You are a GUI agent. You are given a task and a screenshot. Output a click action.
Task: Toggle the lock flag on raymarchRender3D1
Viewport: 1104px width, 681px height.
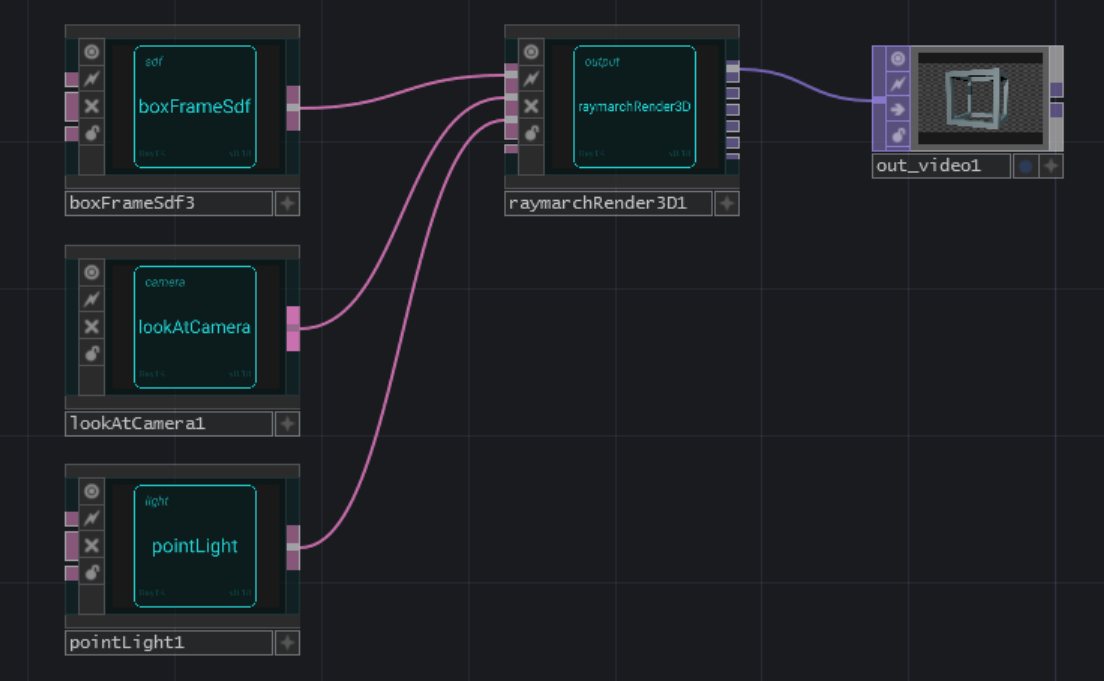pos(531,133)
